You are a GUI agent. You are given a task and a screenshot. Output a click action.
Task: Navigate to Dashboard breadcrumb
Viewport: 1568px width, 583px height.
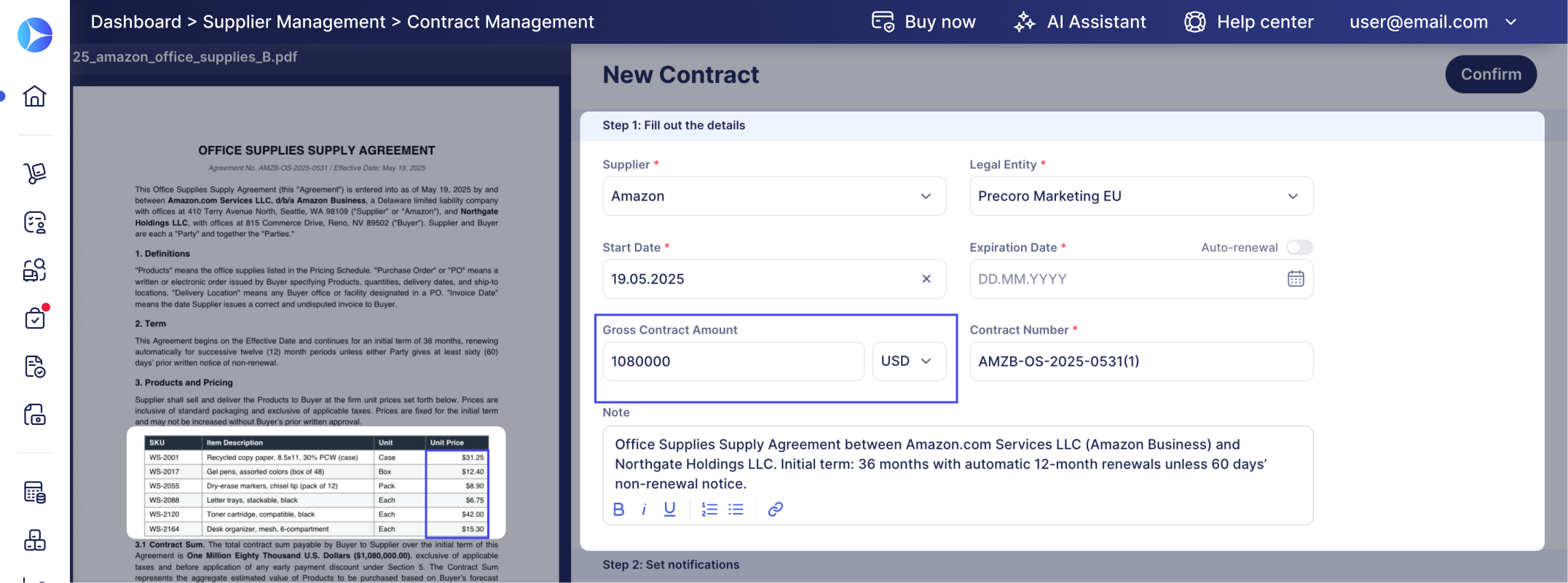point(136,22)
